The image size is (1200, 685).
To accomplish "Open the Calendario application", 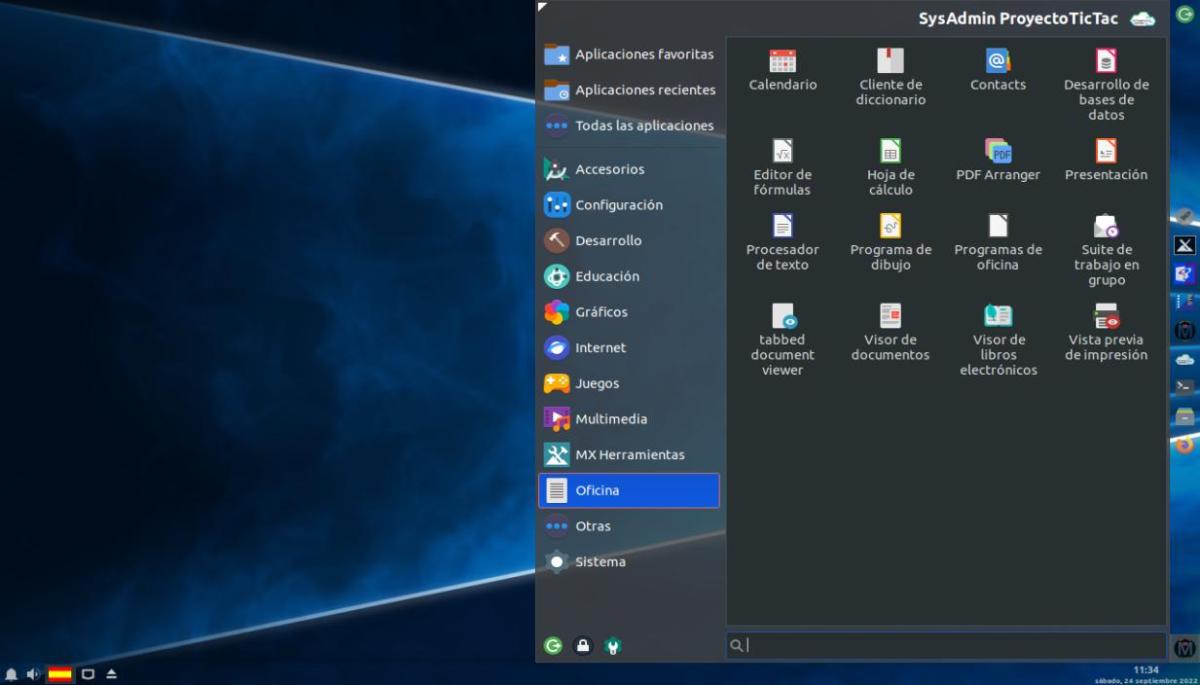I will [x=782, y=70].
